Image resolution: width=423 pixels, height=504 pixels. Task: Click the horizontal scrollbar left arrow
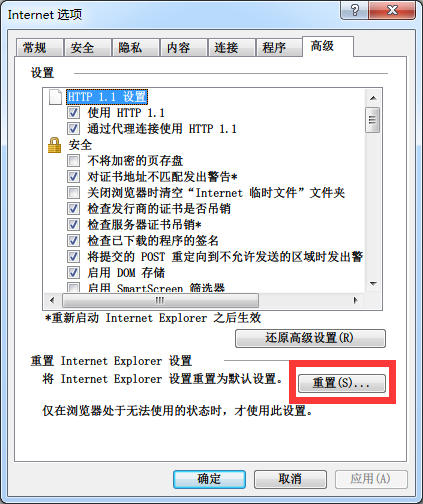pos(52,300)
